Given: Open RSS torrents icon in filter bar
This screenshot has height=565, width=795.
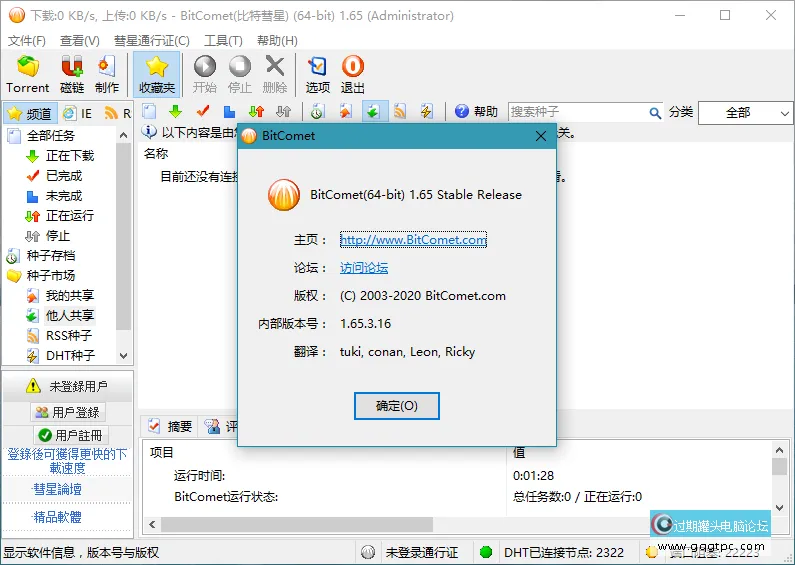Looking at the screenshot, I should [400, 111].
